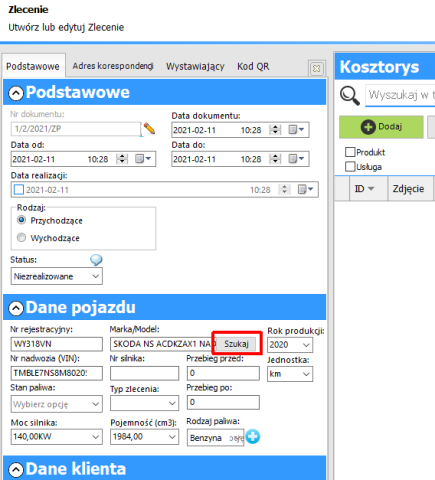
Task: Open the status comment bubble icon
Action: tap(96, 260)
